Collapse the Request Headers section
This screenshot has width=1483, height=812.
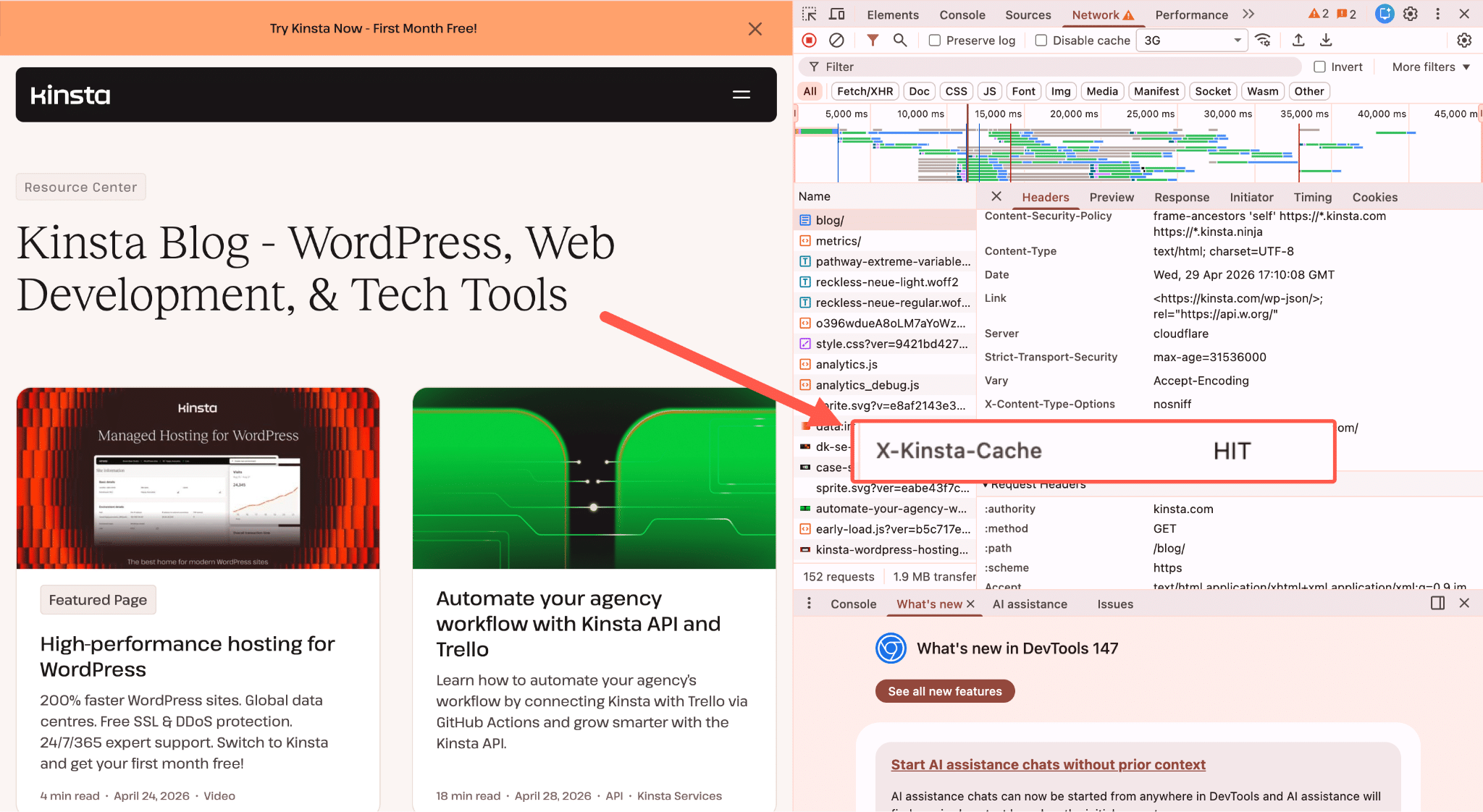1035,484
